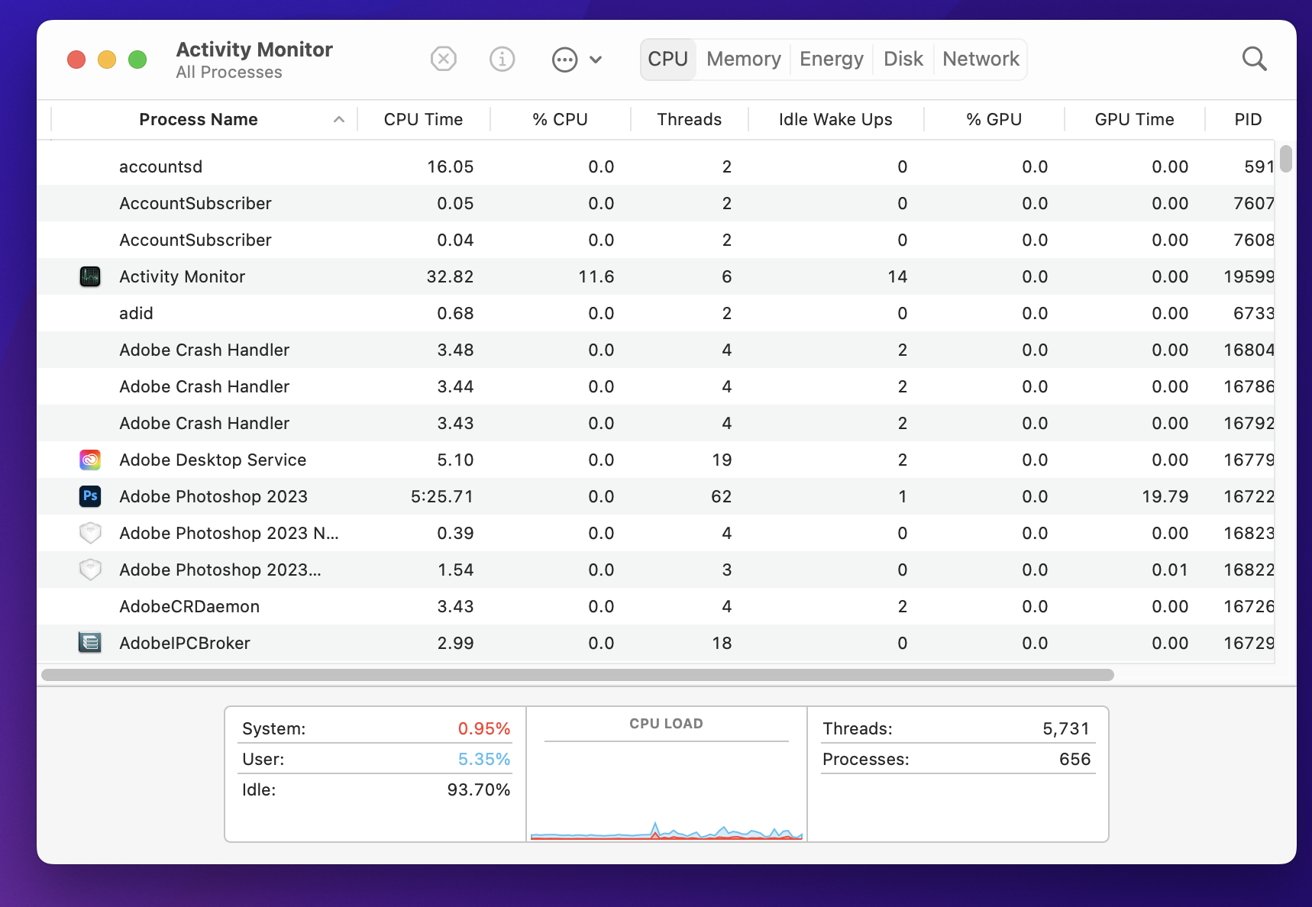Screen dimensions: 1312x907
Task: Sort by PID column header
Action: tap(1247, 119)
